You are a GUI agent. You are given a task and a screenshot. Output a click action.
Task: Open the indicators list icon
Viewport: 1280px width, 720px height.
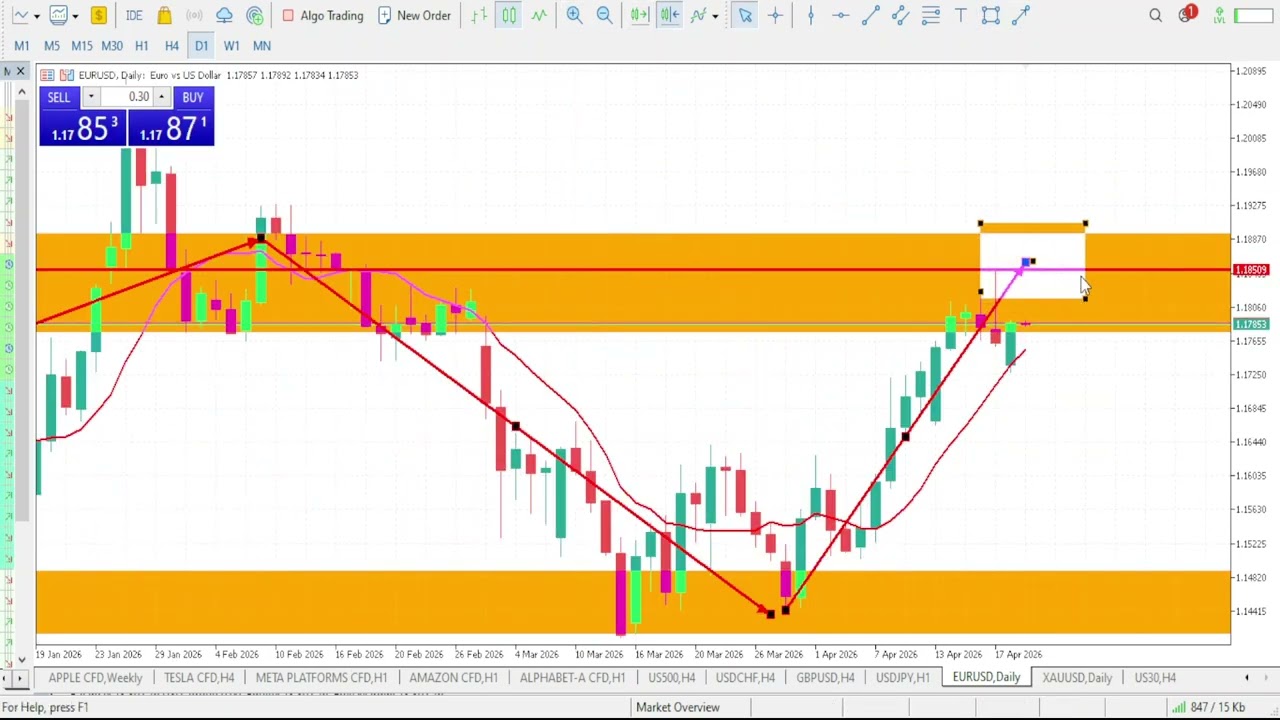pyautogui.click(x=699, y=15)
